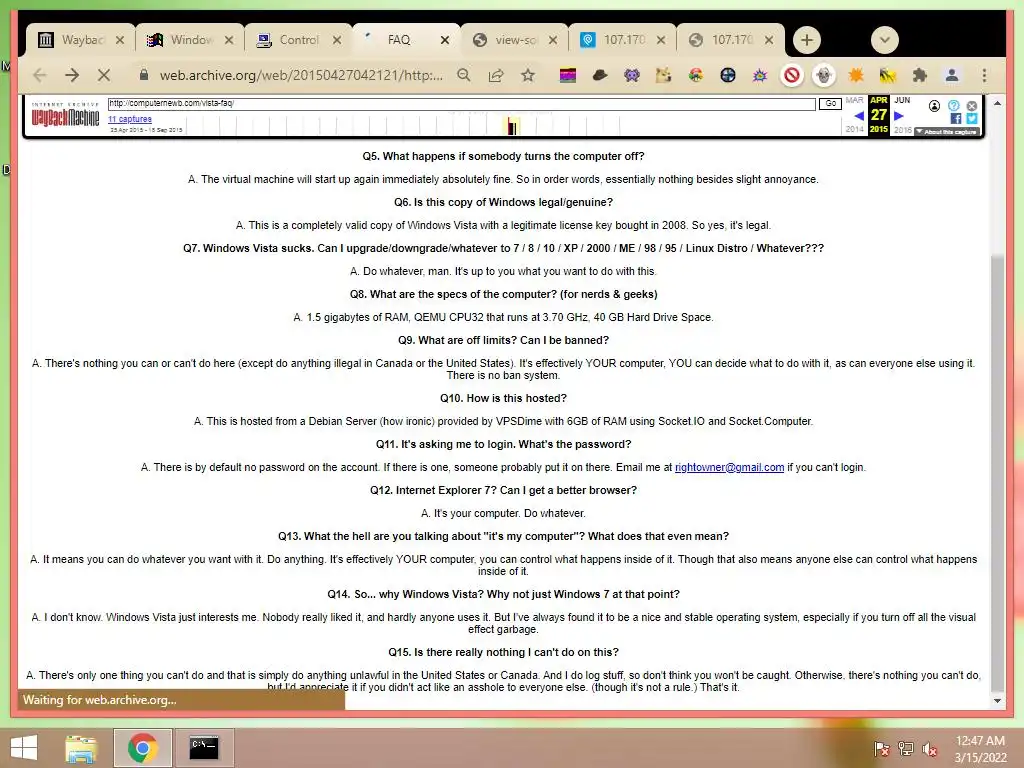Open Chrome's three-dot menu
Viewport: 1024px width, 768px height.
[984, 76]
